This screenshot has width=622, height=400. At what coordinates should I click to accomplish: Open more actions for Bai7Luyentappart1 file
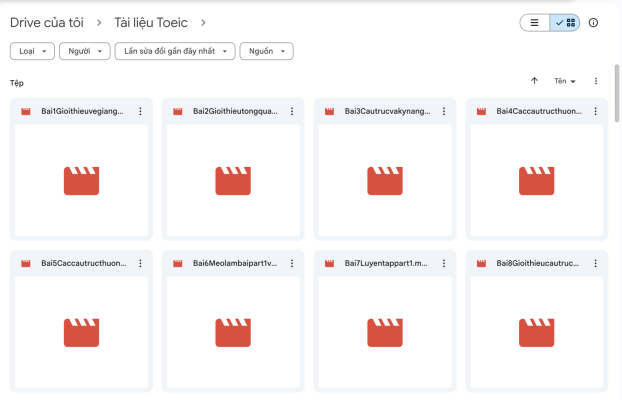443,263
